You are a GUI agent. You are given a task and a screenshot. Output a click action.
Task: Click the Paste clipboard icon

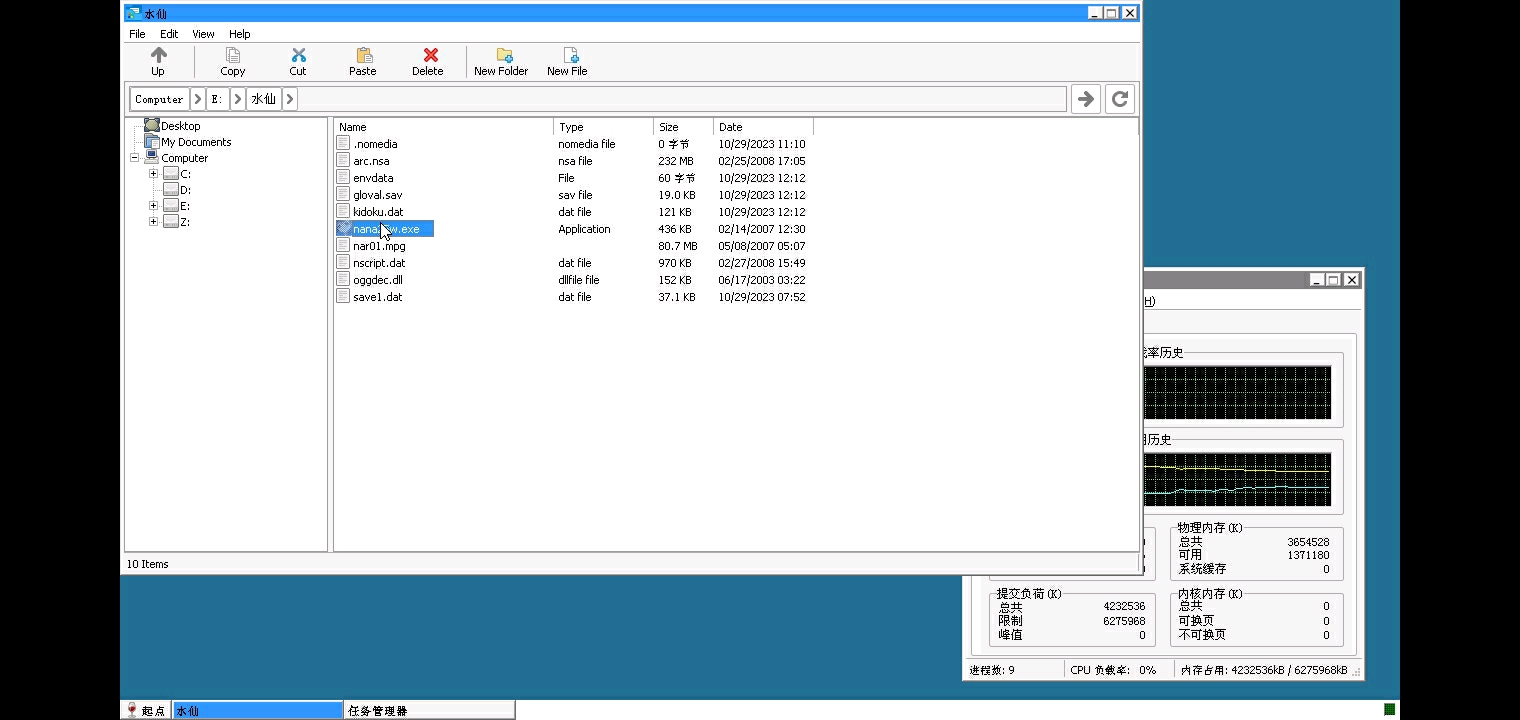pyautogui.click(x=363, y=56)
